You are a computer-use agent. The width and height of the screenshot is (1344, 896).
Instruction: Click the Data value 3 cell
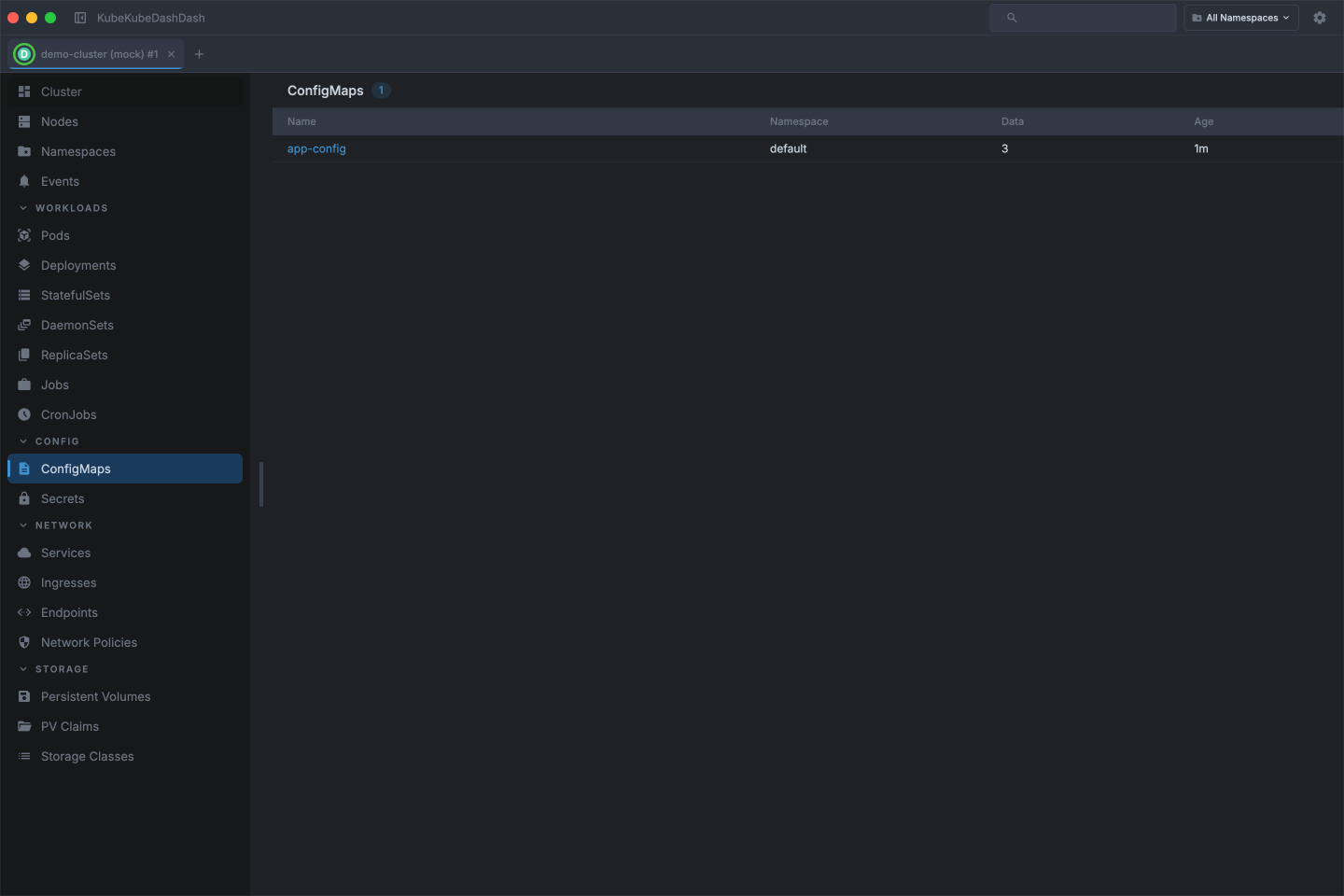tap(1005, 148)
